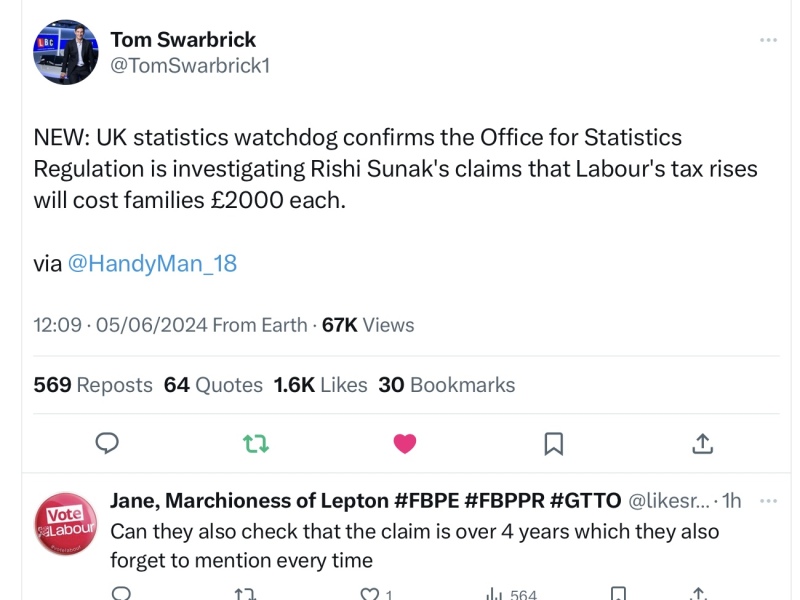This screenshot has height=600, width=800.
Task: Open Tom Swarbrick's profile picture
Action: point(65,52)
